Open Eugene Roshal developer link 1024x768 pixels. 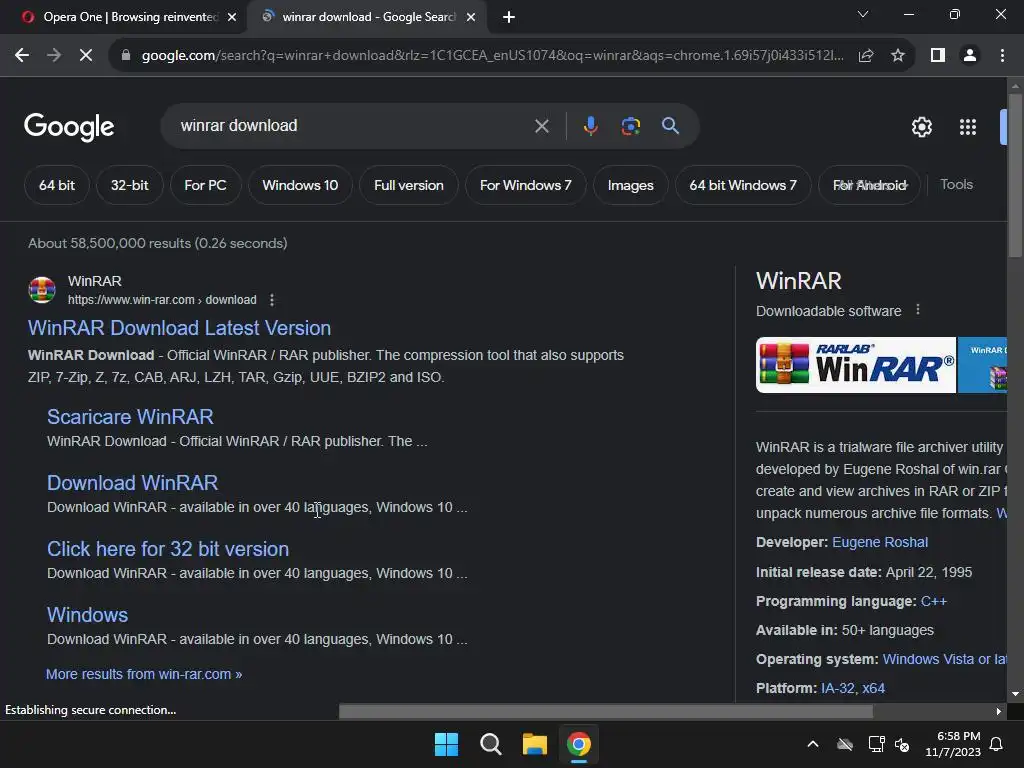(x=880, y=542)
